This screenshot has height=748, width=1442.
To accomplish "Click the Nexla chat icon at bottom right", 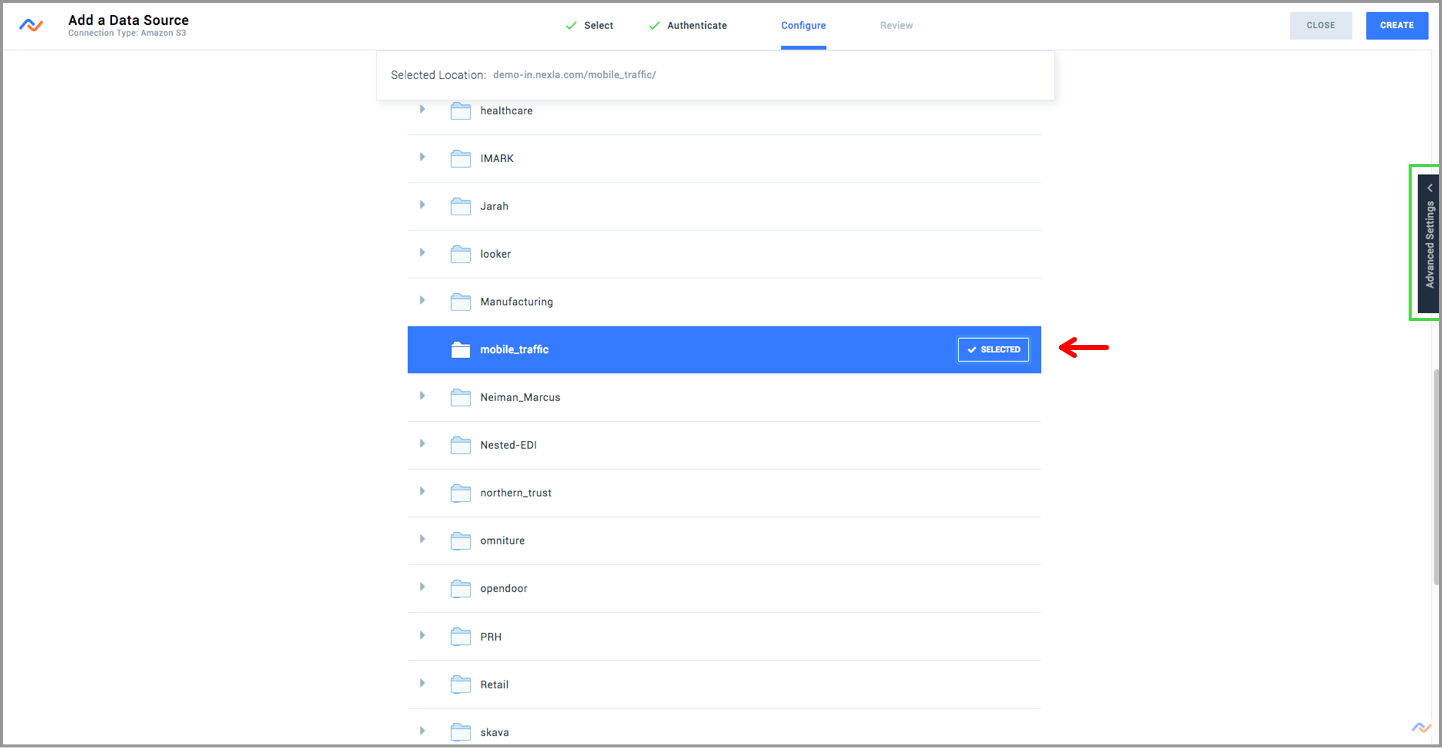I will coord(1421,727).
